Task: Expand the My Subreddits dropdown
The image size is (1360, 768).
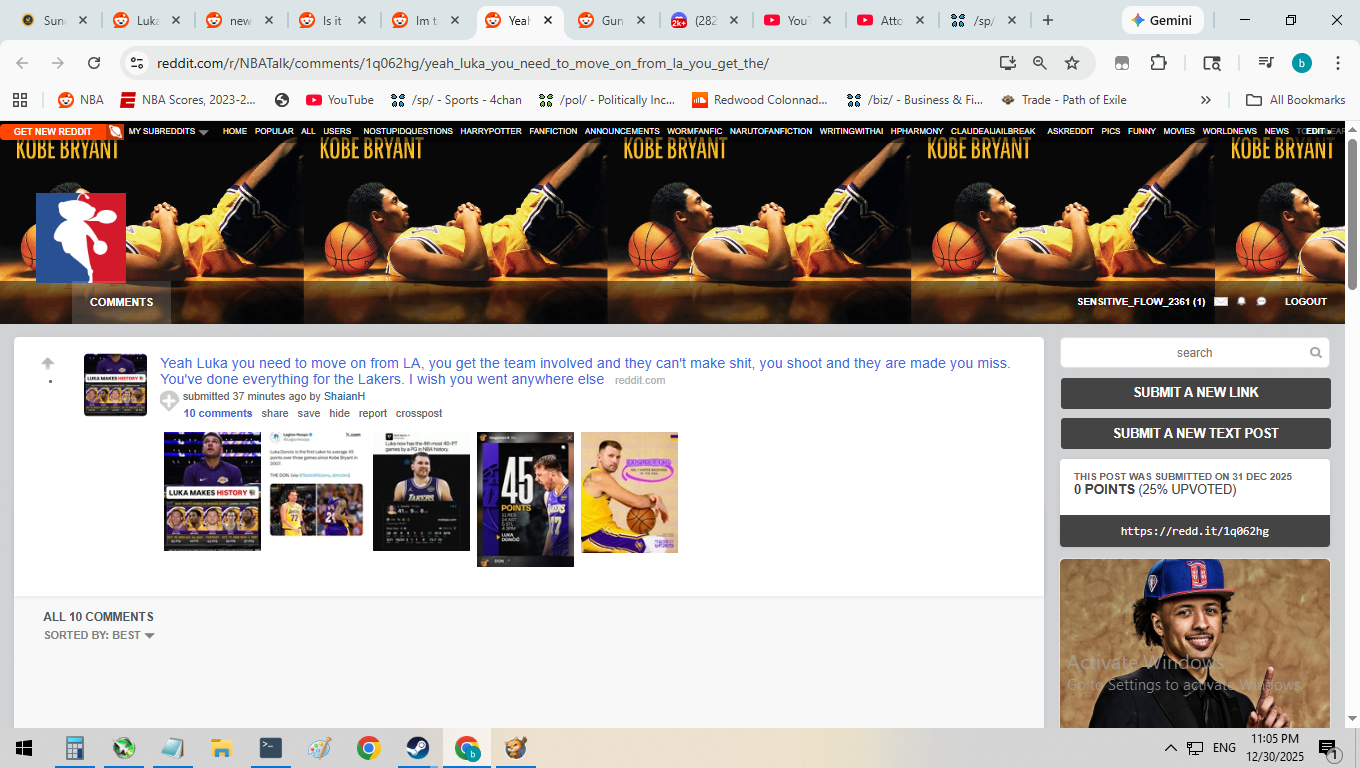Action: 168,131
